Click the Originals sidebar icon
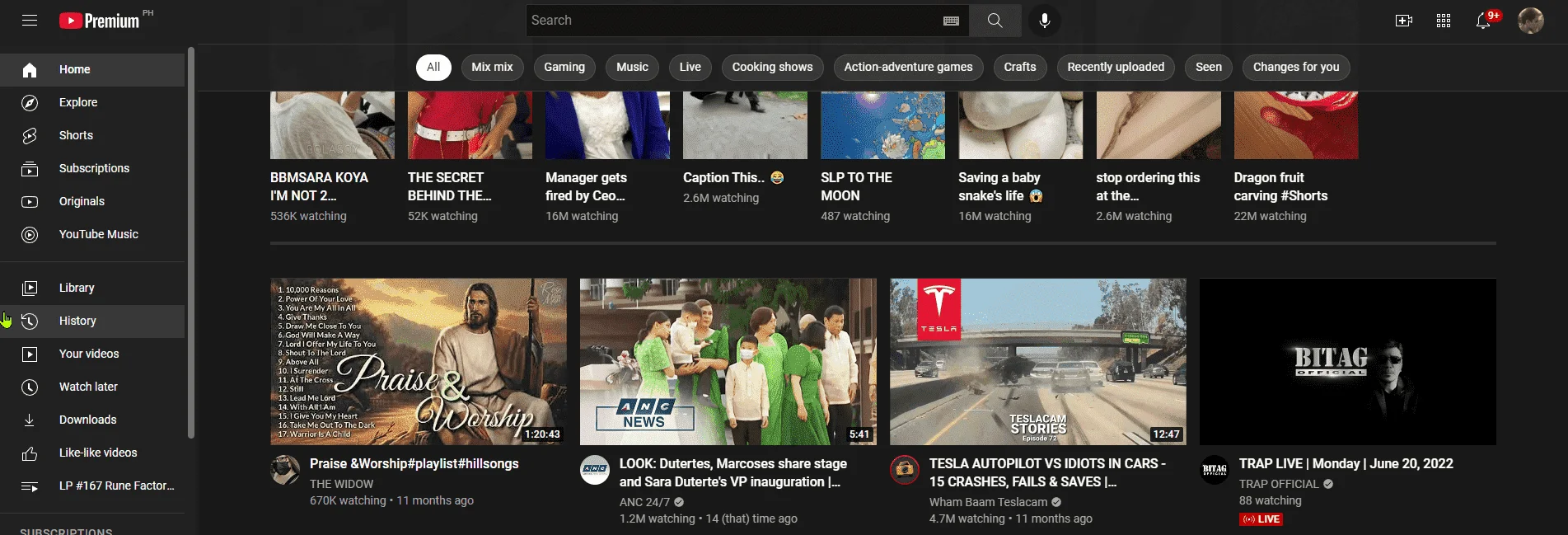Screen dimensions: 1568x535 [x=30, y=202]
